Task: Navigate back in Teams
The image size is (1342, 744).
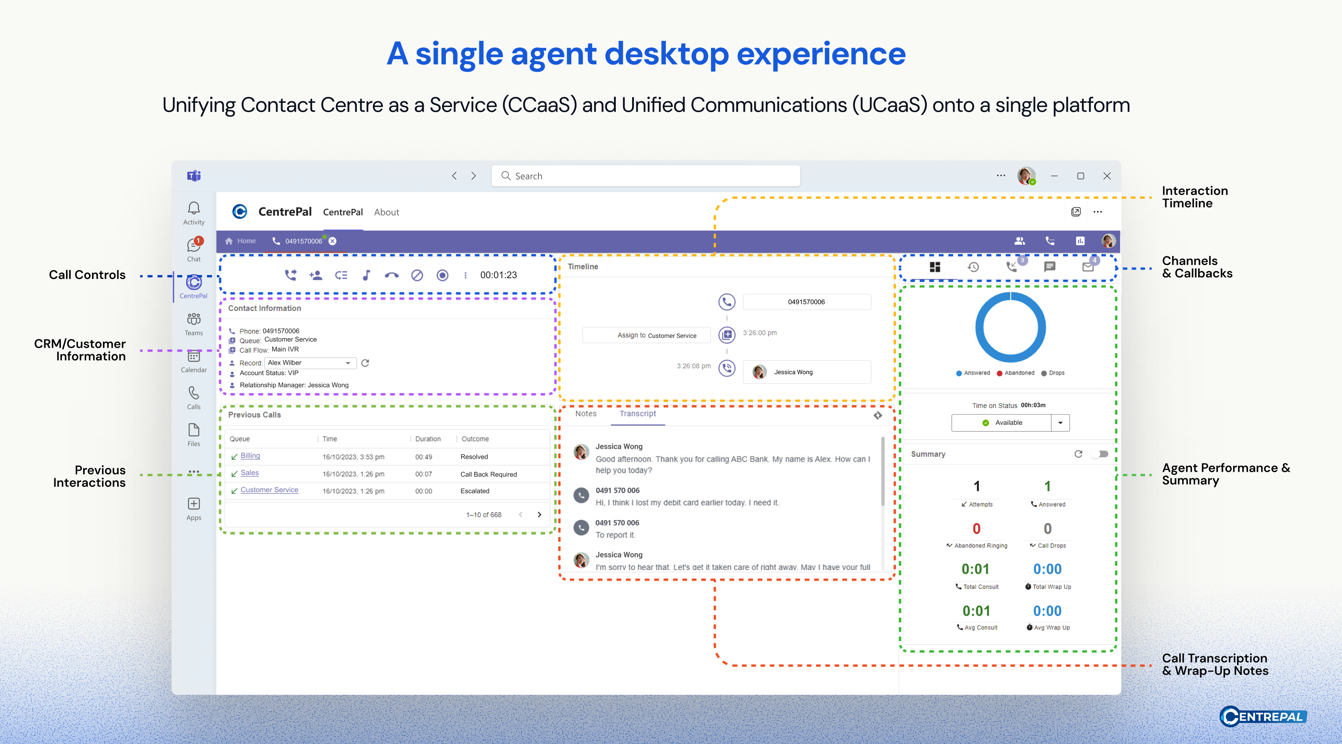Action: [x=454, y=176]
